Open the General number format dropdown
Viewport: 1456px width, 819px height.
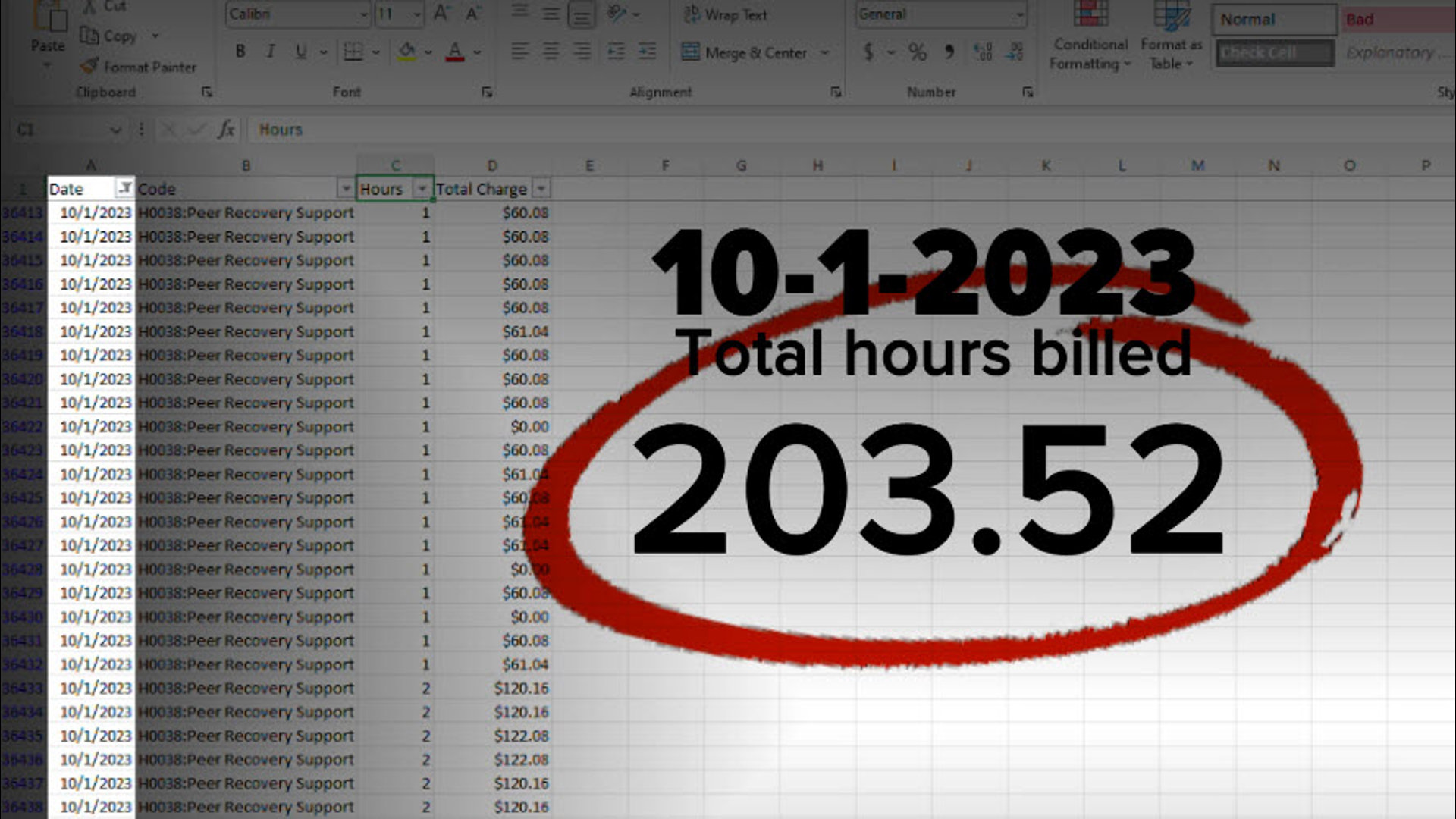click(x=1018, y=14)
